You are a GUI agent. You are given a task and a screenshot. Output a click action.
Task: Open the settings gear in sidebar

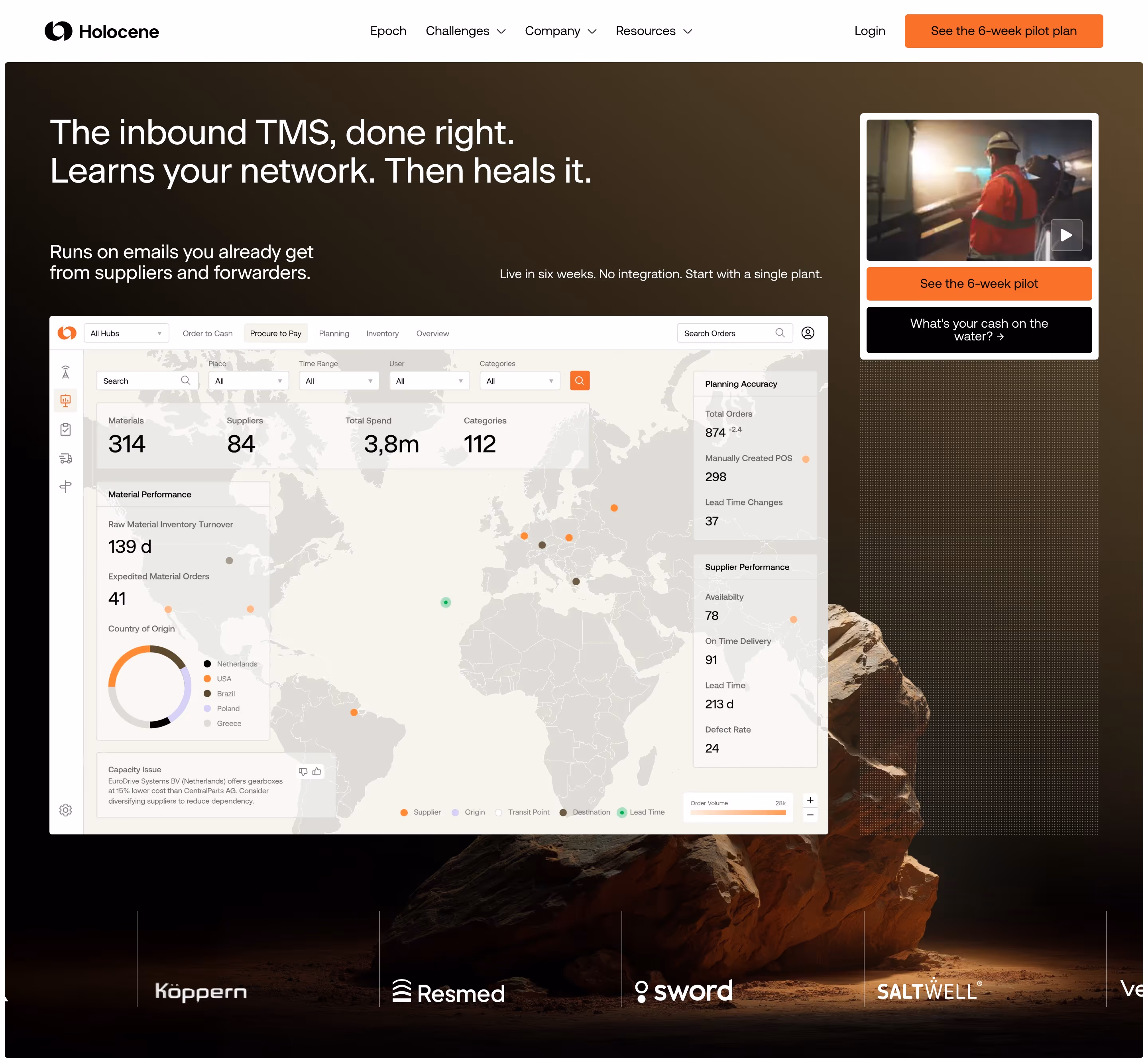coord(66,810)
